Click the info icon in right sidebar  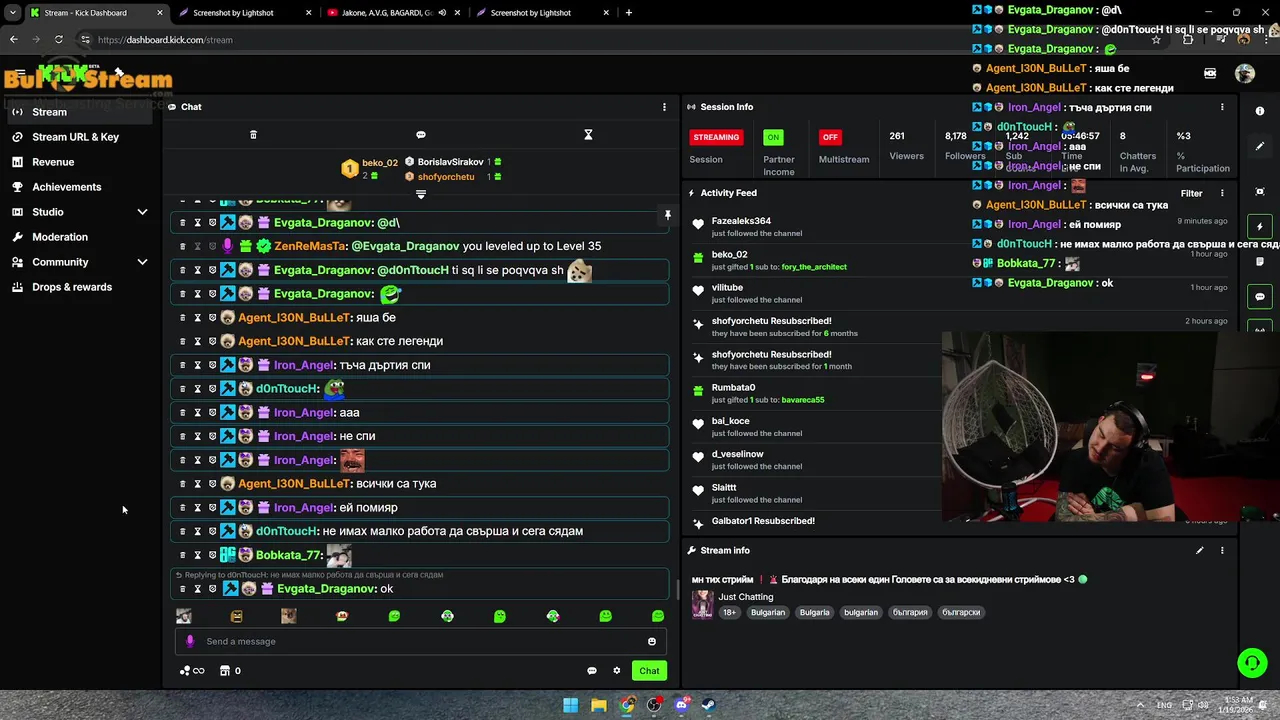tap(1260, 111)
